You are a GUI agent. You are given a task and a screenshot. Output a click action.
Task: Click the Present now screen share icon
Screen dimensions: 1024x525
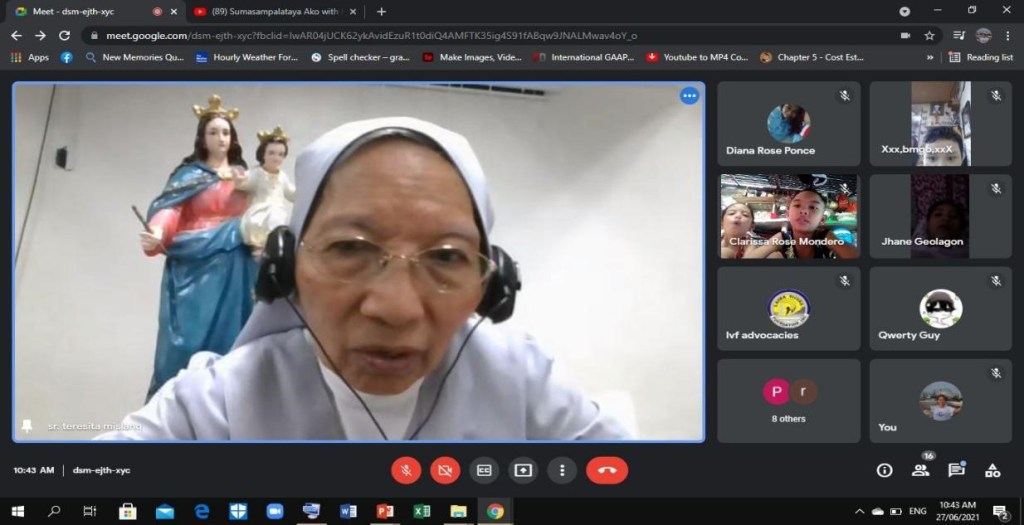coord(523,470)
